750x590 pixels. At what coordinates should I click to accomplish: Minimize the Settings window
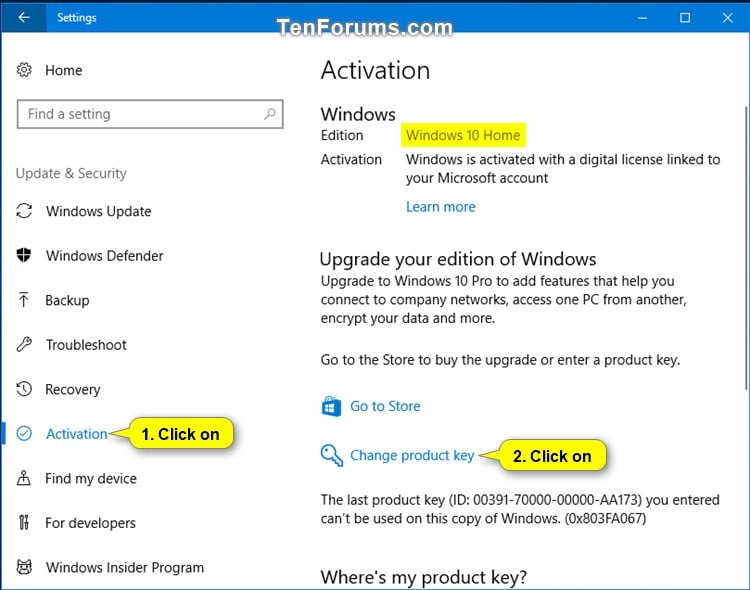(642, 18)
